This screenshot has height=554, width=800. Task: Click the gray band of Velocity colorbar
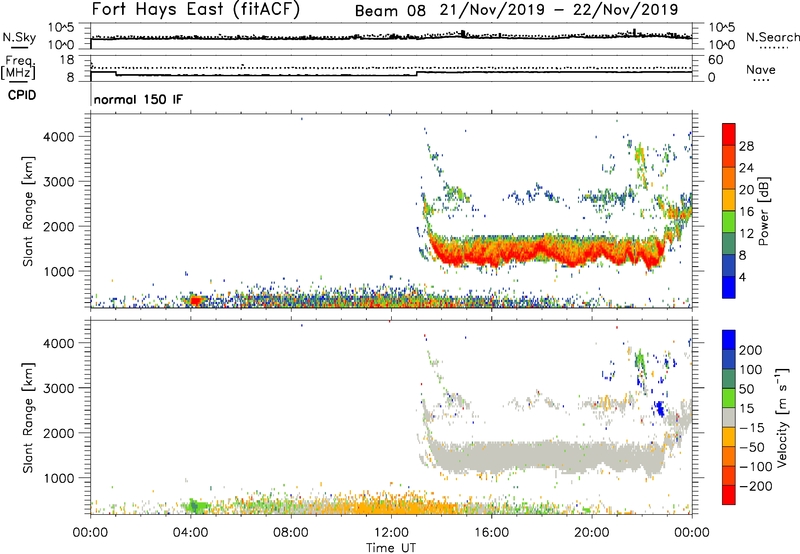tap(729, 417)
